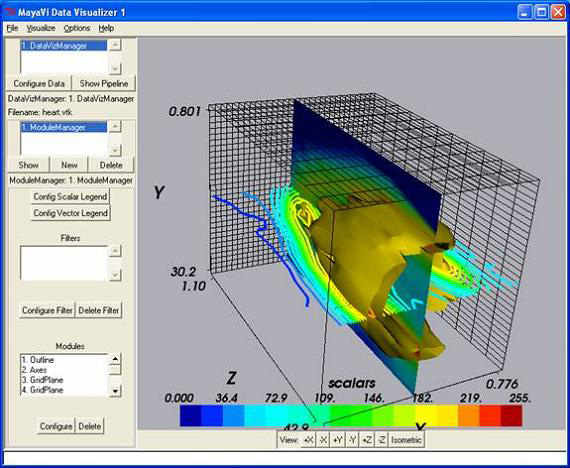The width and height of the screenshot is (570, 468).
Task: Select the -Y view button
Action: click(x=352, y=440)
